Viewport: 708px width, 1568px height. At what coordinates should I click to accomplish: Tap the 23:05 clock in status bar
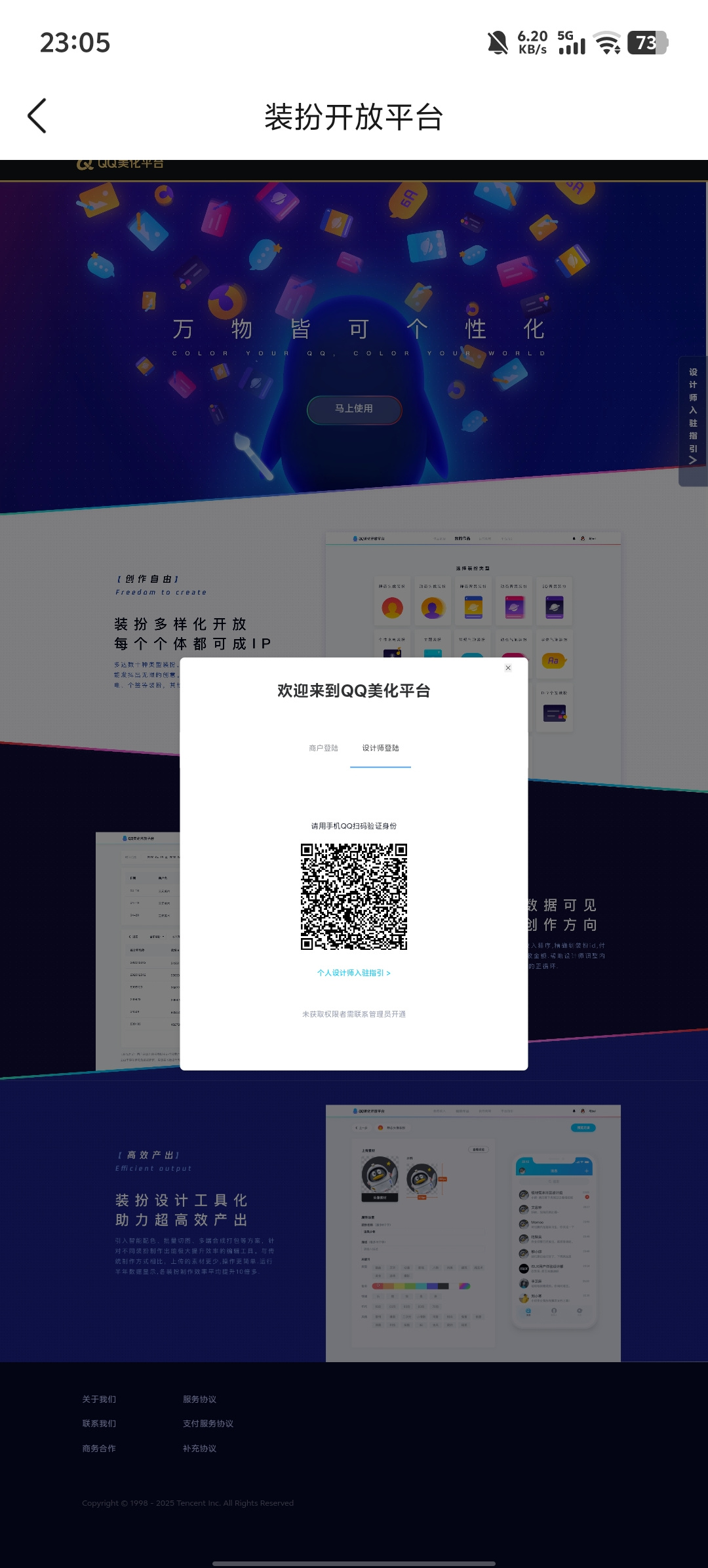tap(75, 43)
